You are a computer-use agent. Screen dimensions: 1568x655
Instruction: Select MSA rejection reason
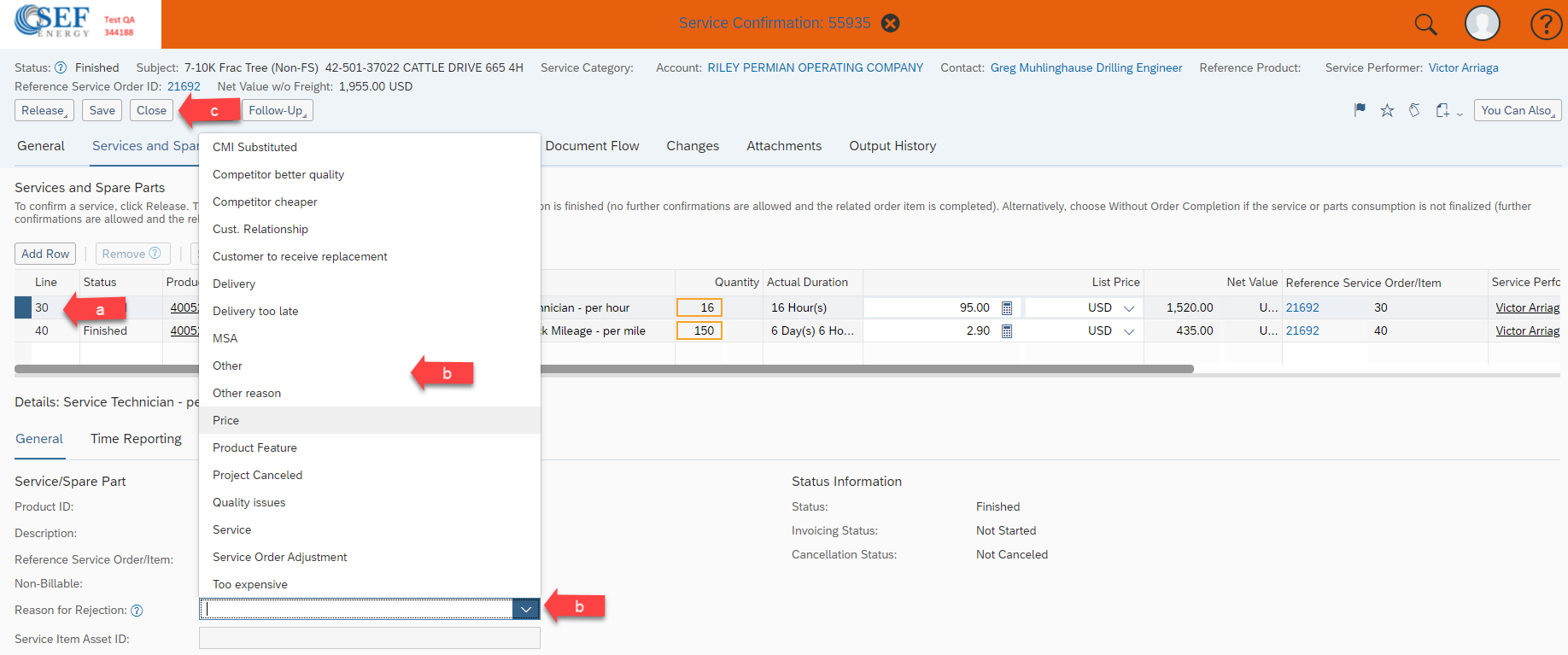point(370,338)
